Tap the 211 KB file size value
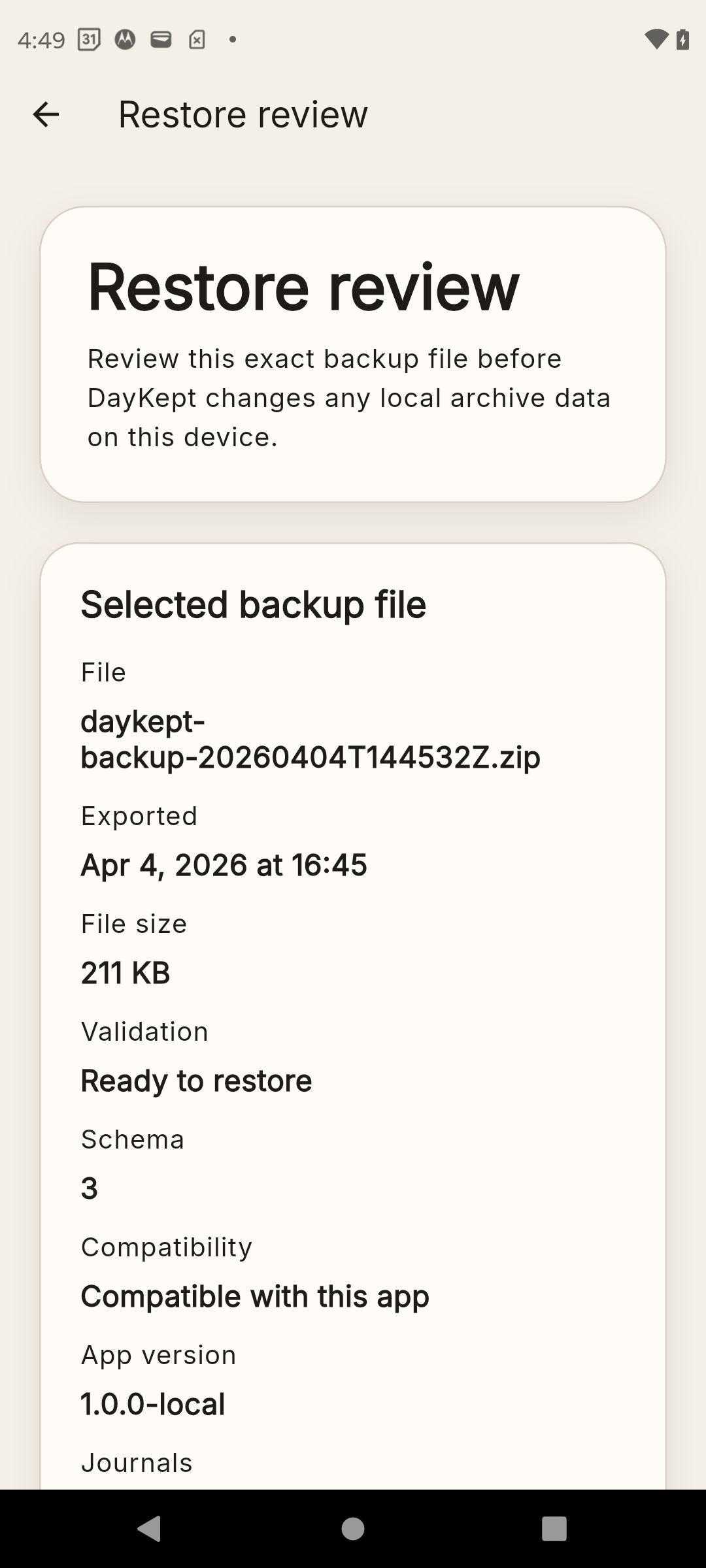706x1568 pixels. click(125, 972)
